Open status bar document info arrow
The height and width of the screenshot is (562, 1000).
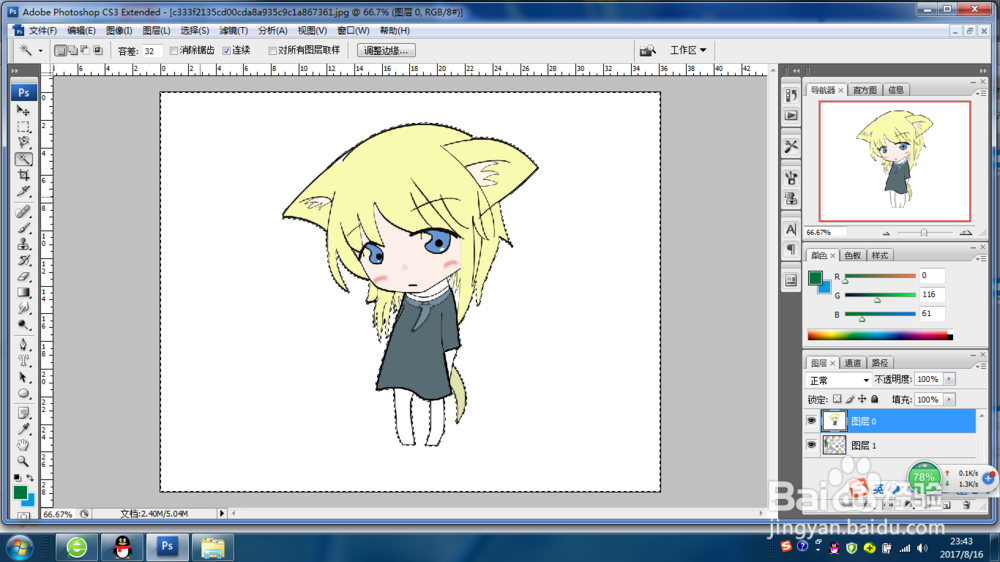click(222, 513)
